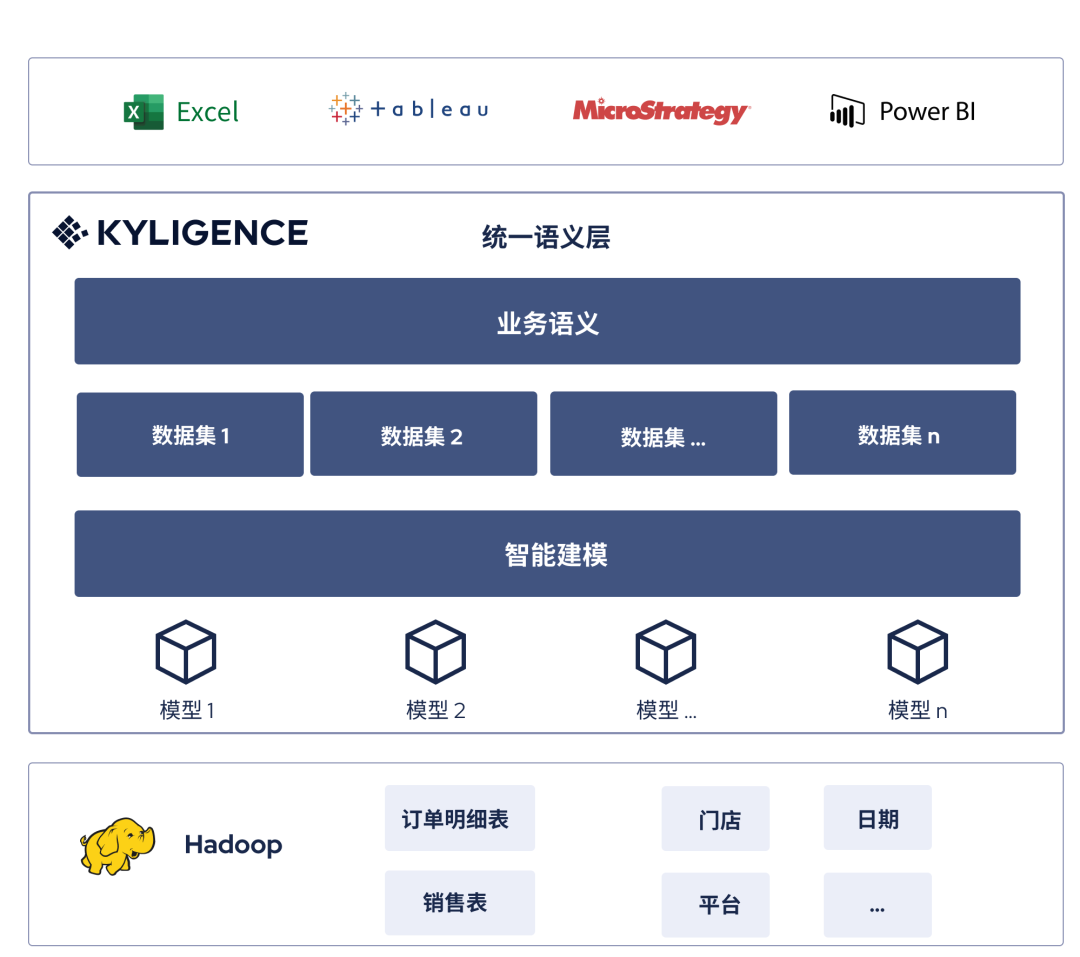This screenshot has height=957, width=1080.
Task: Select the 模型 n cube icon
Action: (917, 652)
